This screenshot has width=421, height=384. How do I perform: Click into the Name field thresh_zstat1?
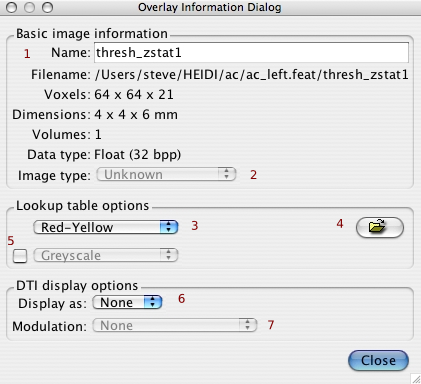[252, 52]
